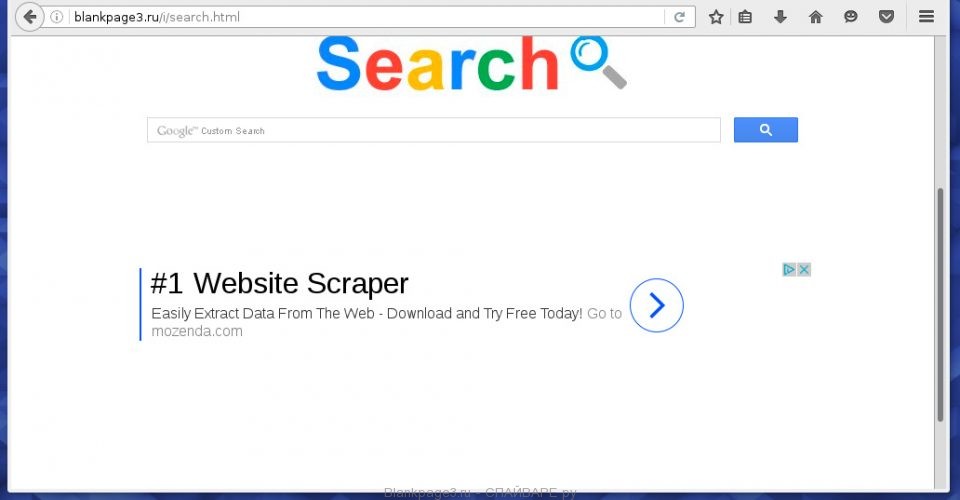Click the browser back arrow button
The image size is (960, 500).
(29, 17)
